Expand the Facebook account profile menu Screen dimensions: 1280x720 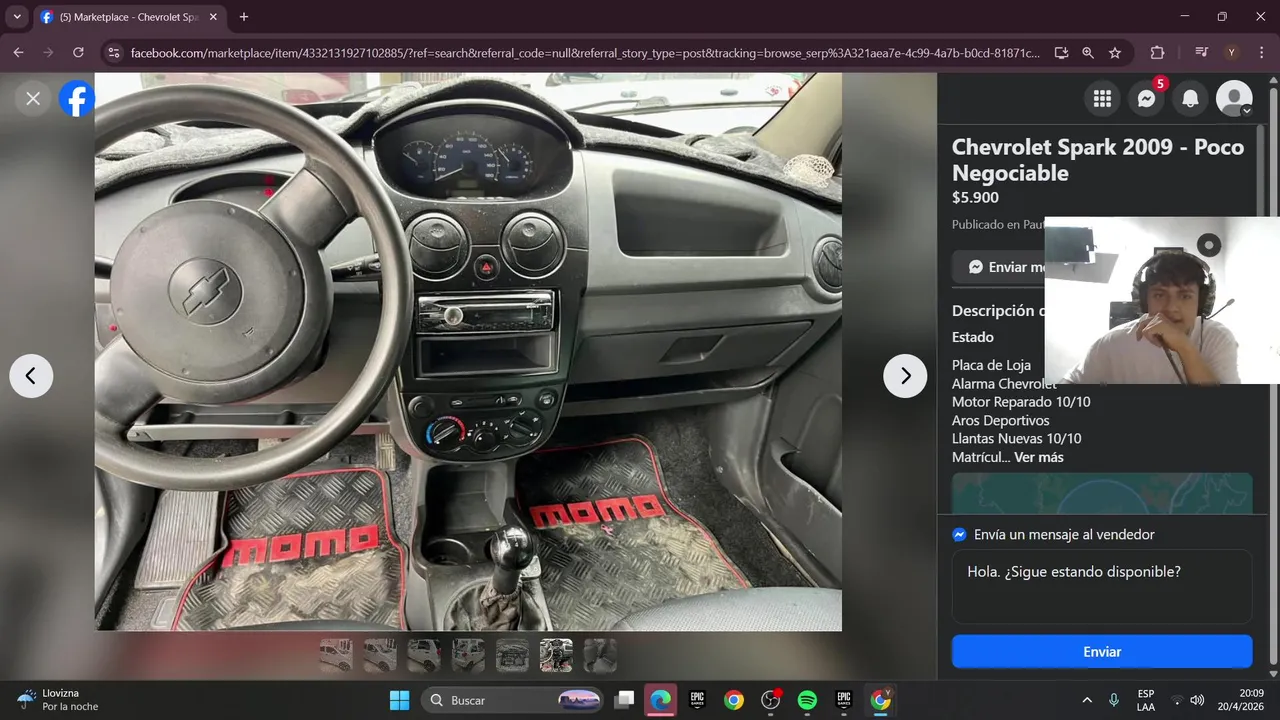point(1234,98)
